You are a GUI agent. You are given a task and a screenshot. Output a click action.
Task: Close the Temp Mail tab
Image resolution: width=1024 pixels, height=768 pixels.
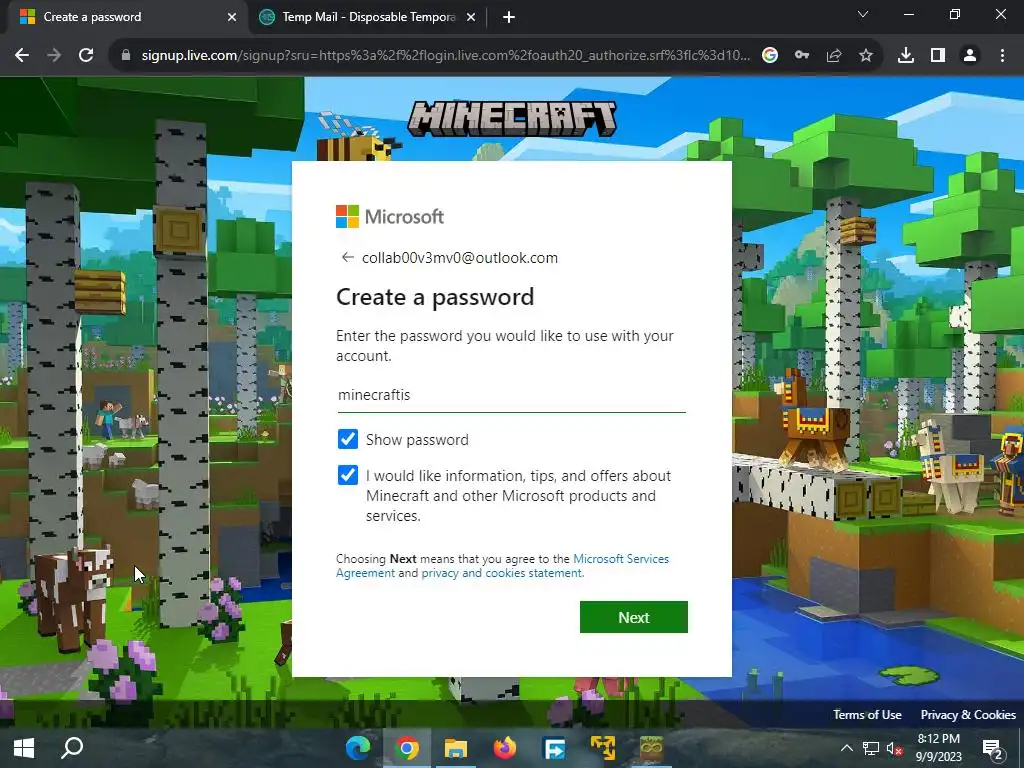coord(471,18)
